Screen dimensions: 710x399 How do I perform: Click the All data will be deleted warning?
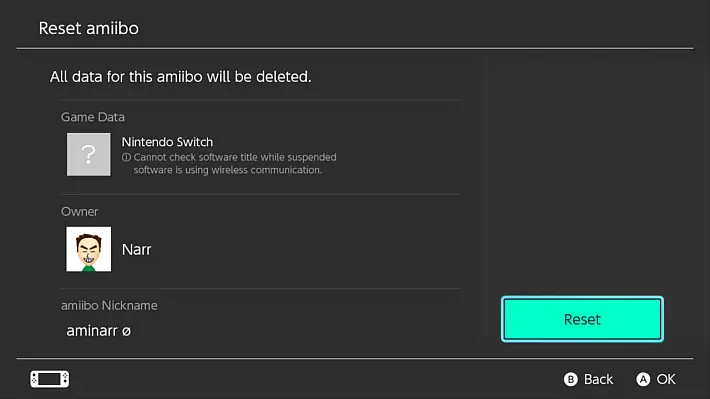pyautogui.click(x=181, y=77)
